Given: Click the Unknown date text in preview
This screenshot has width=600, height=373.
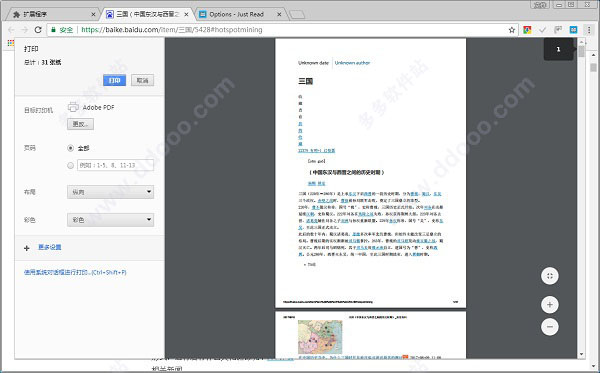Looking at the screenshot, I should [313, 63].
